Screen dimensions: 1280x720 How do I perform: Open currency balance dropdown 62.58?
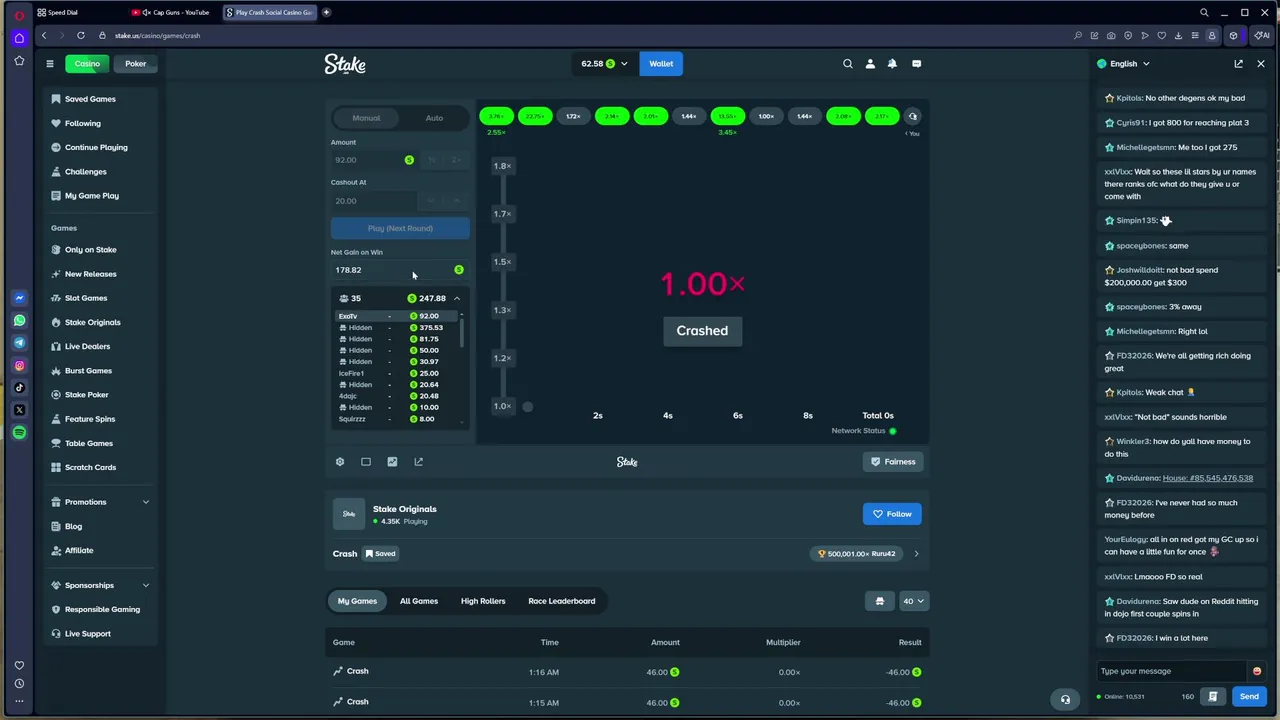tap(605, 64)
